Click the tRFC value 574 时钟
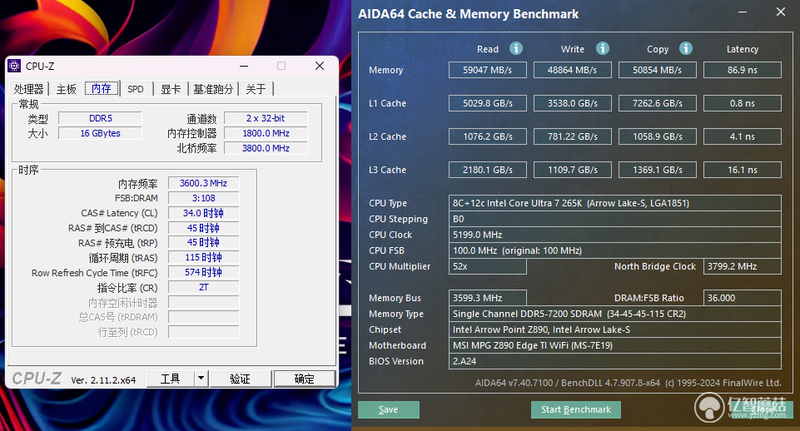 (204, 272)
